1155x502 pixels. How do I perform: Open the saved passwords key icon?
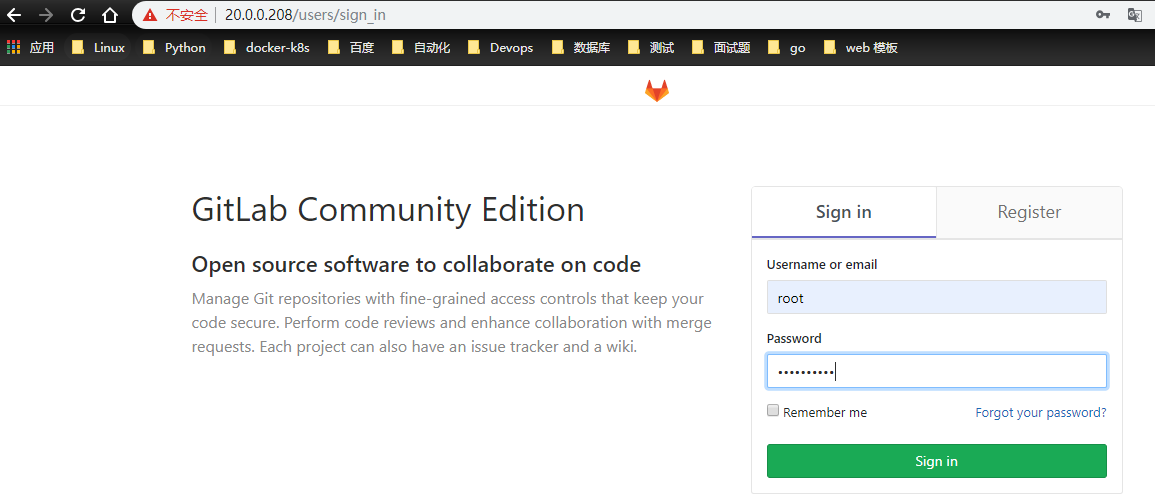[1103, 15]
